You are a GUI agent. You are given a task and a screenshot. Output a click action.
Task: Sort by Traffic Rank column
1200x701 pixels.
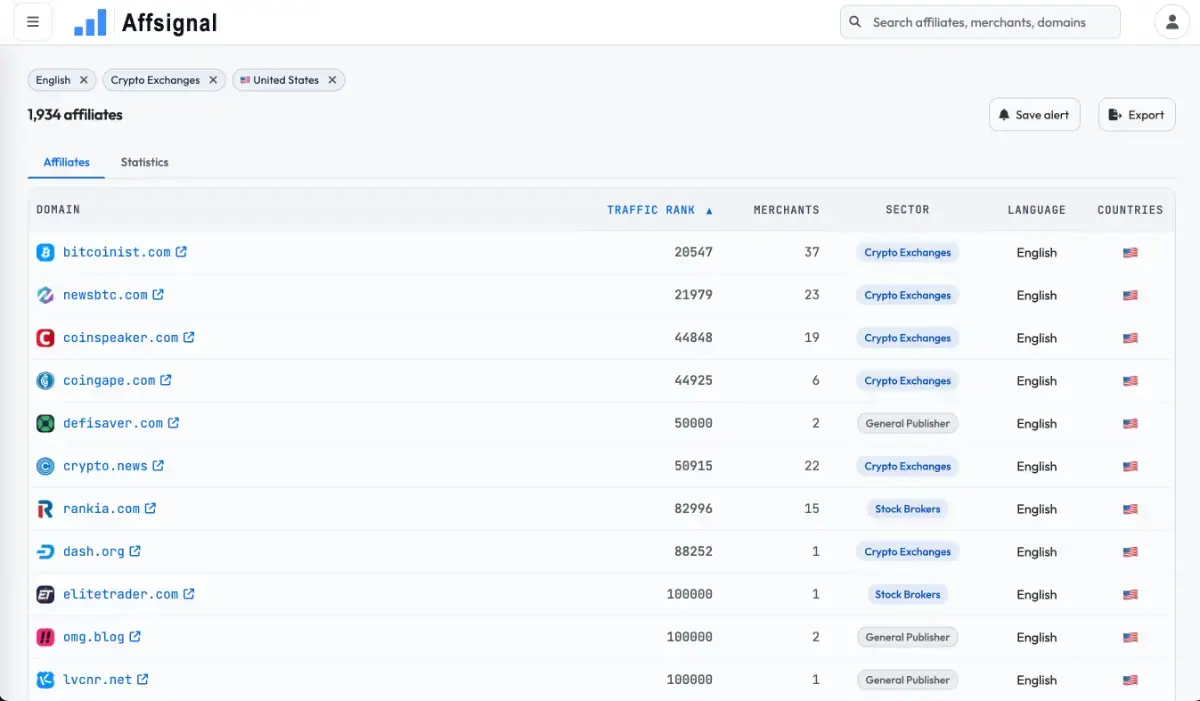pyautogui.click(x=660, y=210)
